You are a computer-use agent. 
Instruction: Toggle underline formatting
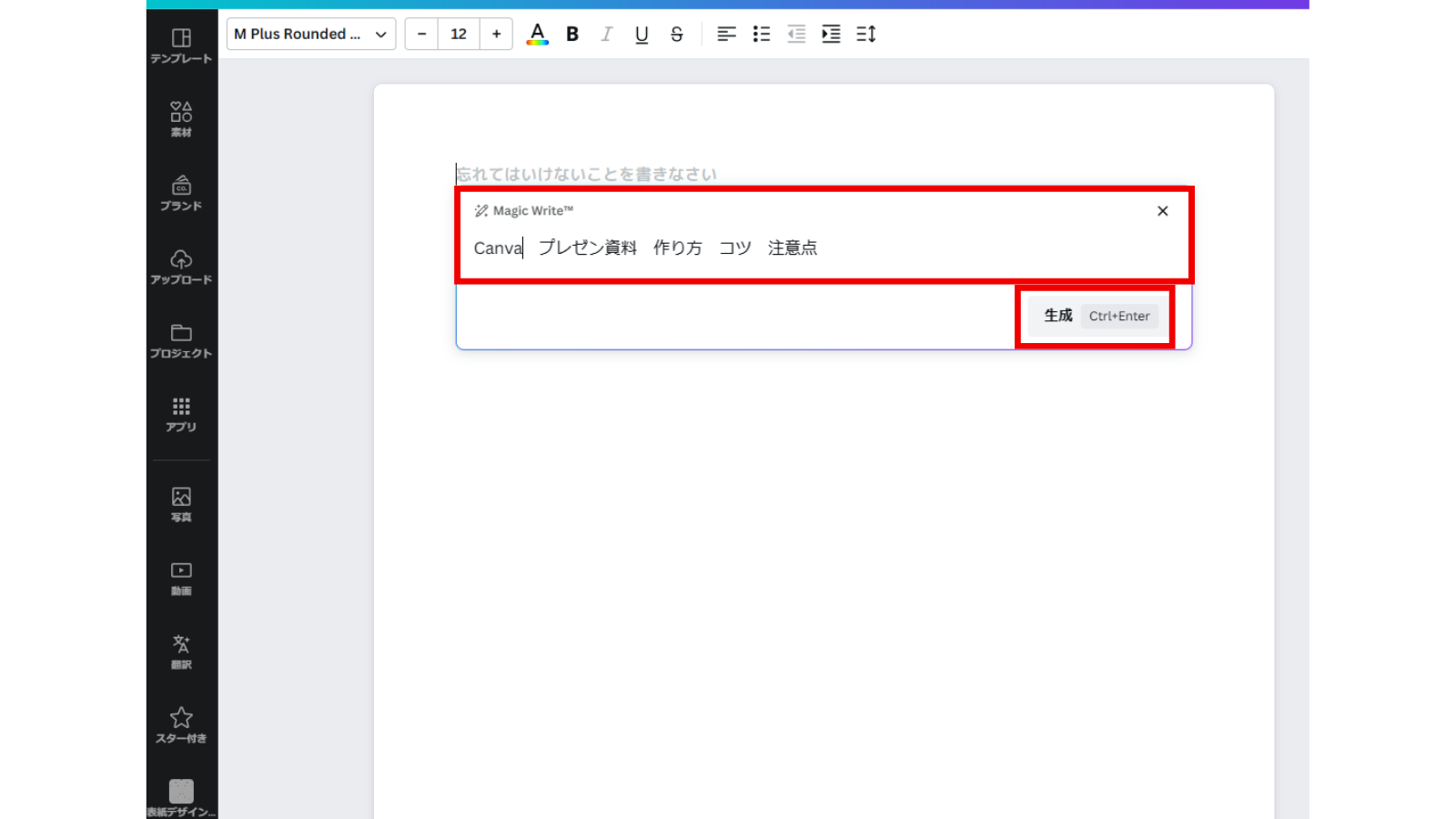642,34
